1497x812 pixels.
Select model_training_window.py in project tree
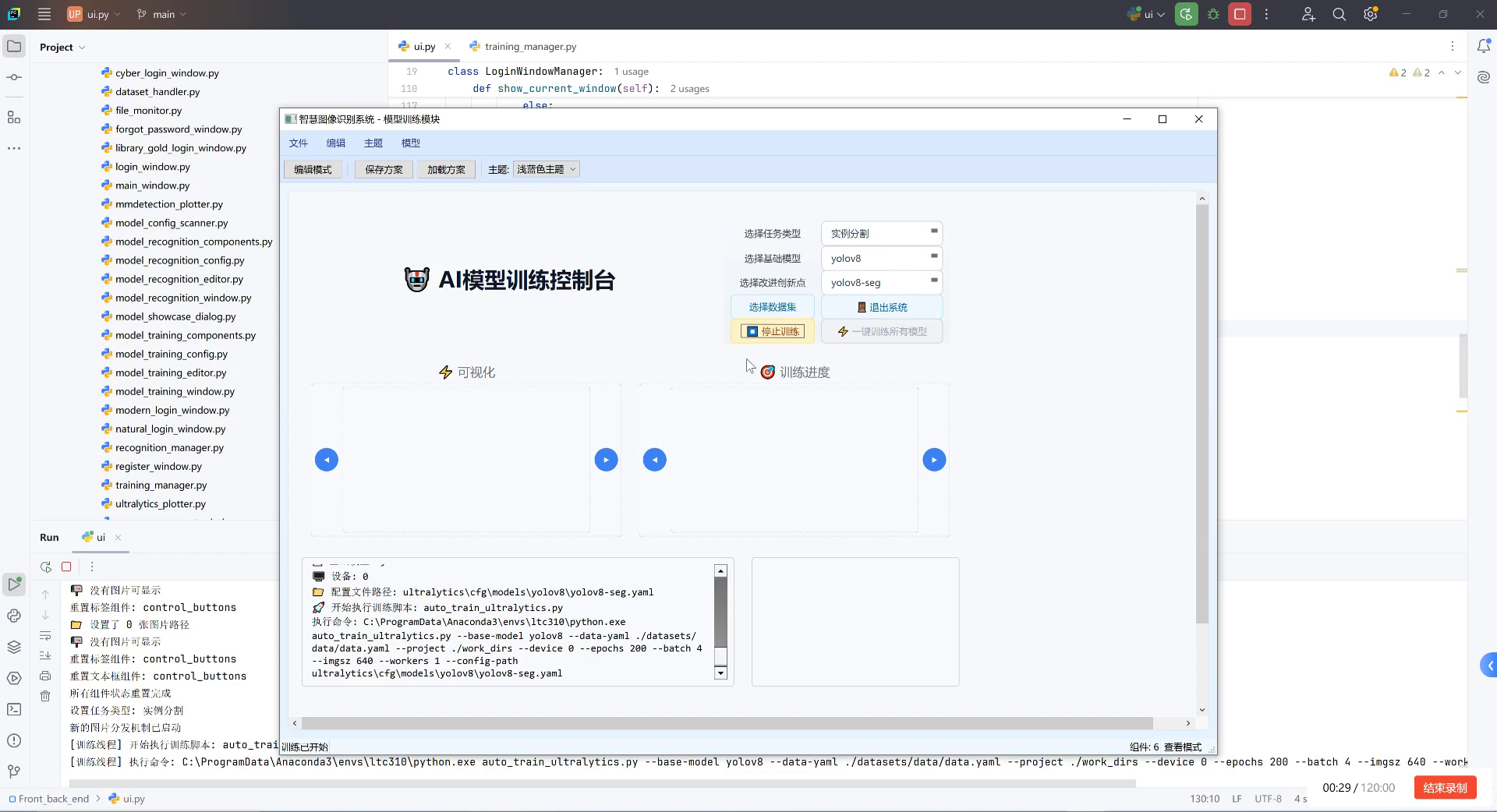pos(175,391)
